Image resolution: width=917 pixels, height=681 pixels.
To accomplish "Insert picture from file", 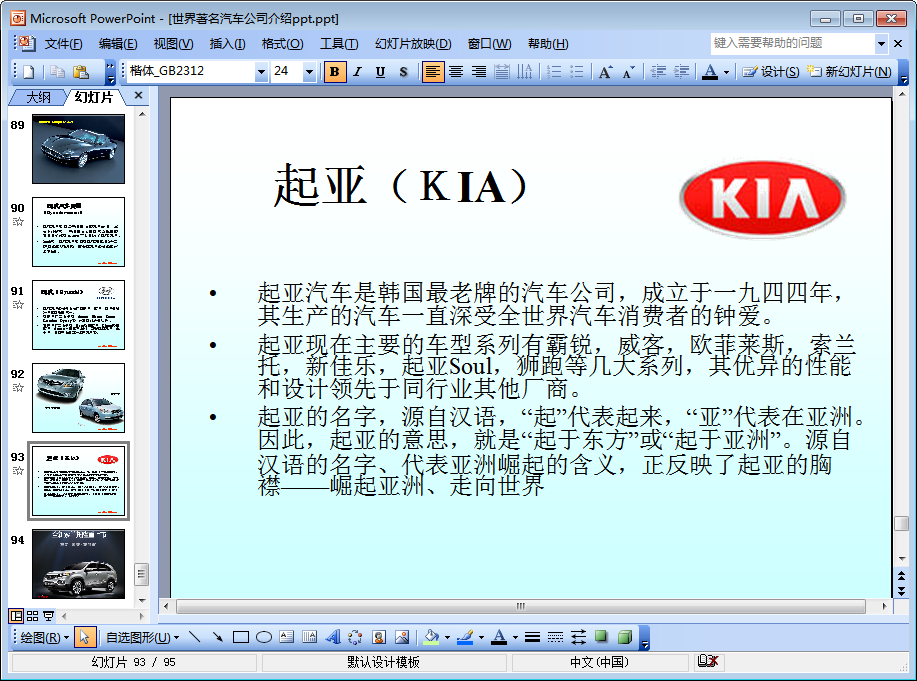I will (x=402, y=637).
